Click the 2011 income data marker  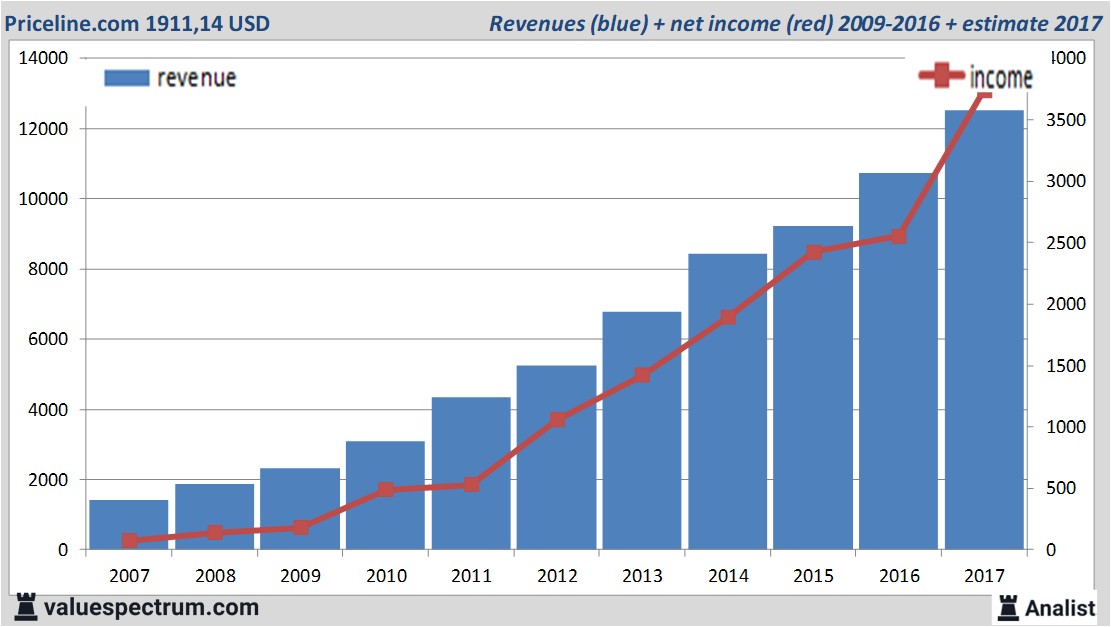pos(472,485)
